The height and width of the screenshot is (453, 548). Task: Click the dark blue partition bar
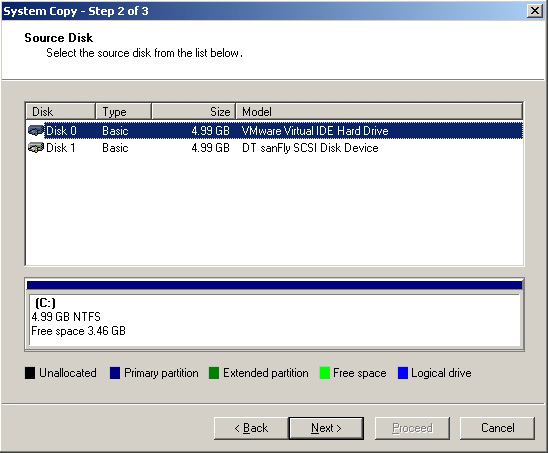pos(275,285)
